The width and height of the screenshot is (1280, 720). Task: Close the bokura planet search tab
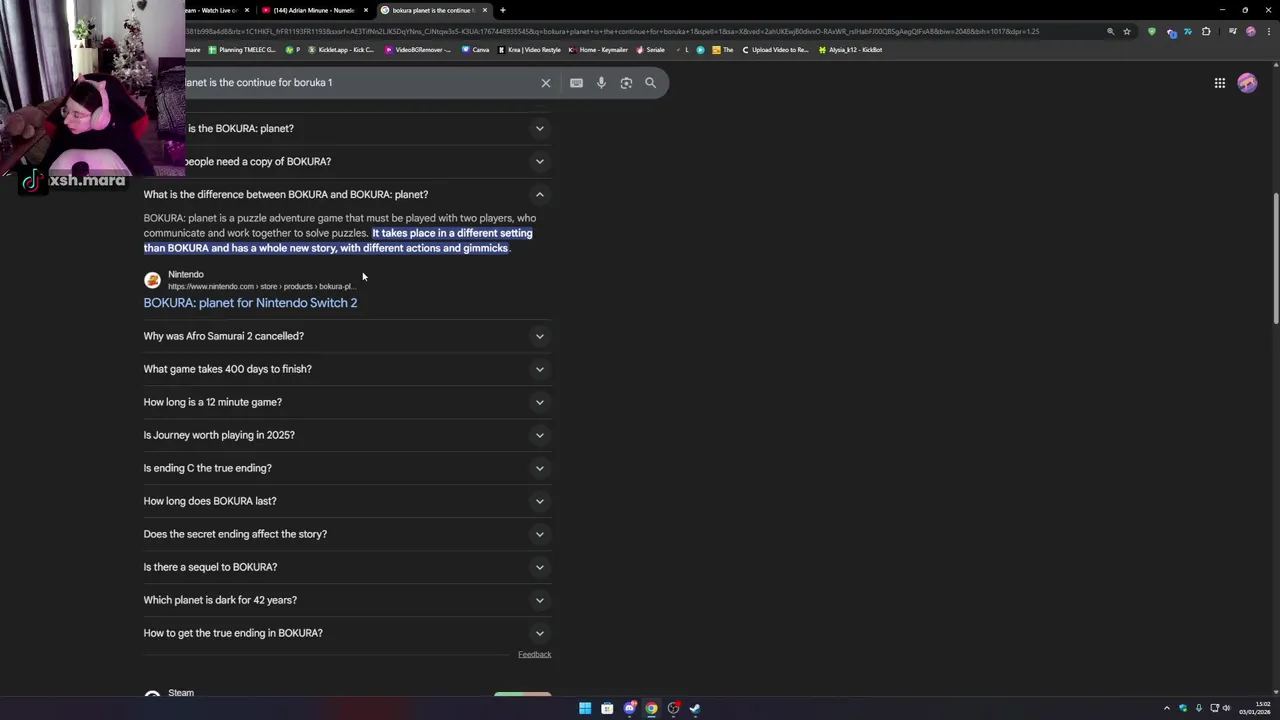(485, 10)
